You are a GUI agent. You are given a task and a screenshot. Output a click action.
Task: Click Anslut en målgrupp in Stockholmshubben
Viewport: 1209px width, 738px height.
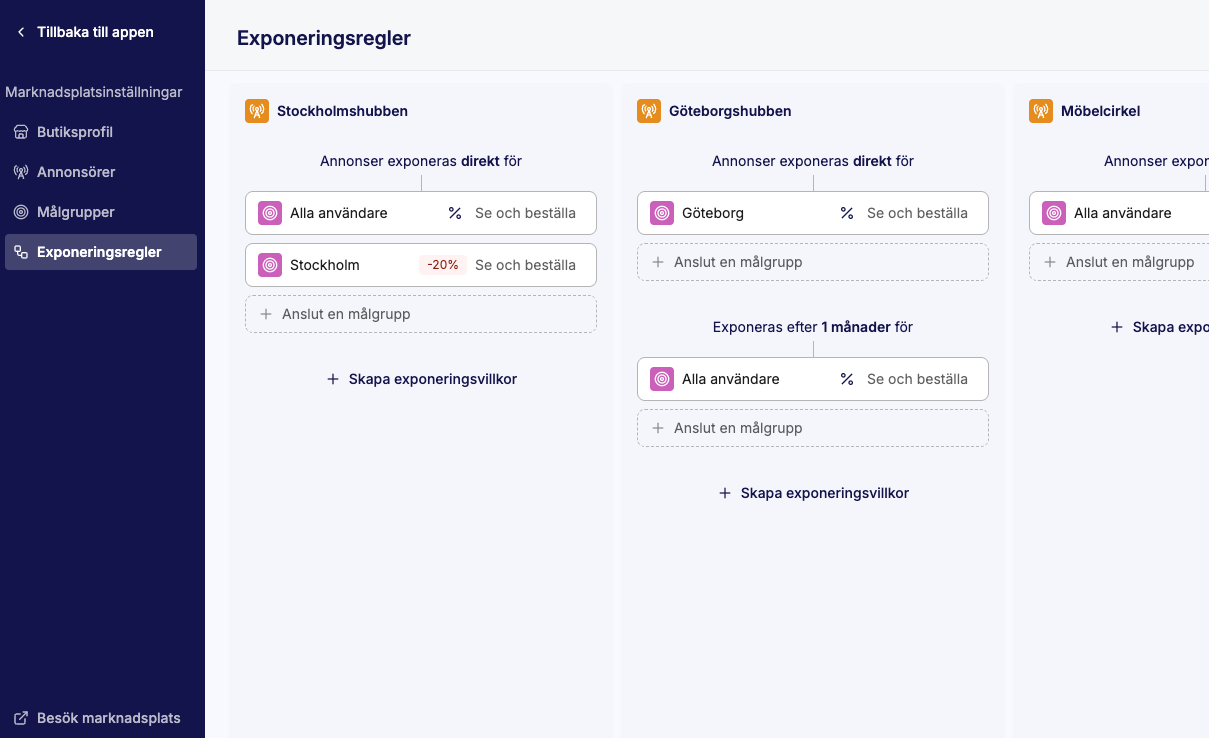pyautogui.click(x=421, y=314)
